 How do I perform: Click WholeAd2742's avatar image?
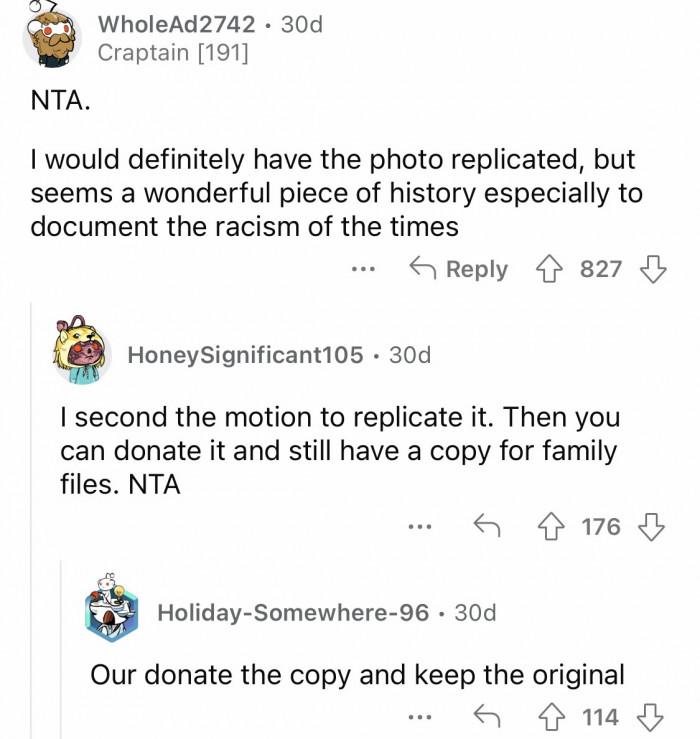pyautogui.click(x=52, y=36)
